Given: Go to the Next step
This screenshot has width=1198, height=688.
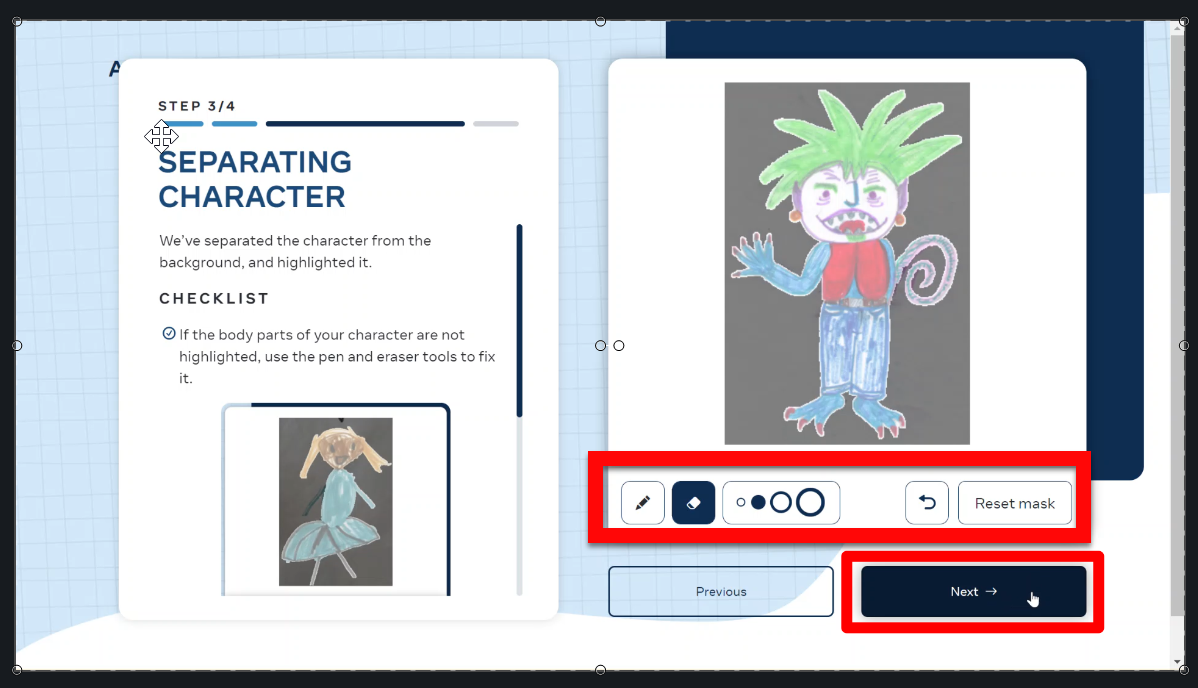Looking at the screenshot, I should 973,592.
